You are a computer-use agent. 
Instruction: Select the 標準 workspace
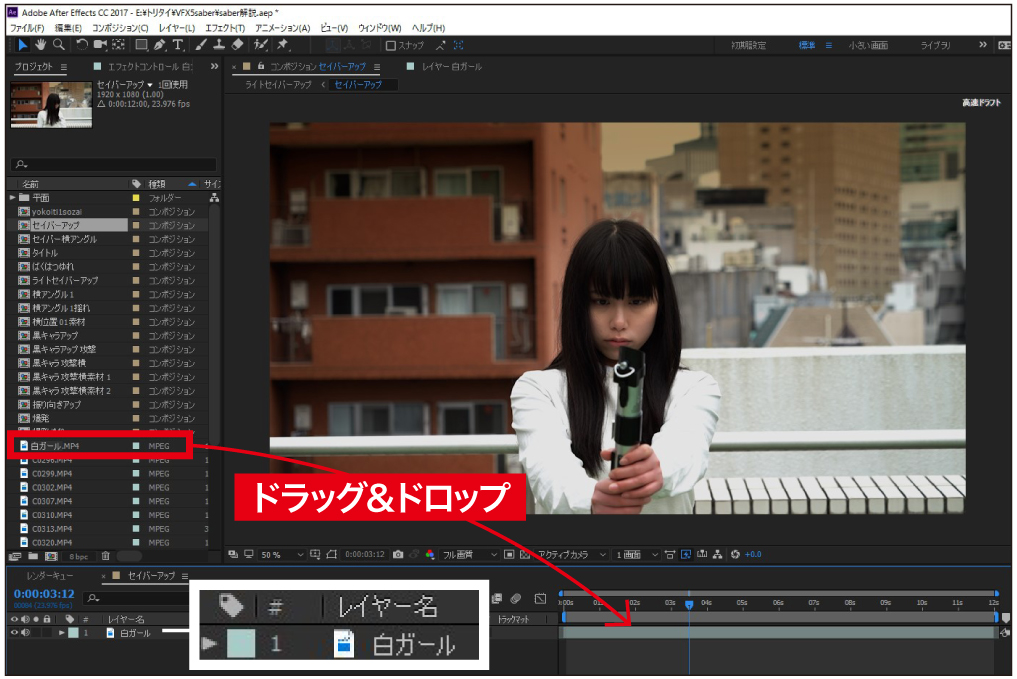tap(807, 45)
